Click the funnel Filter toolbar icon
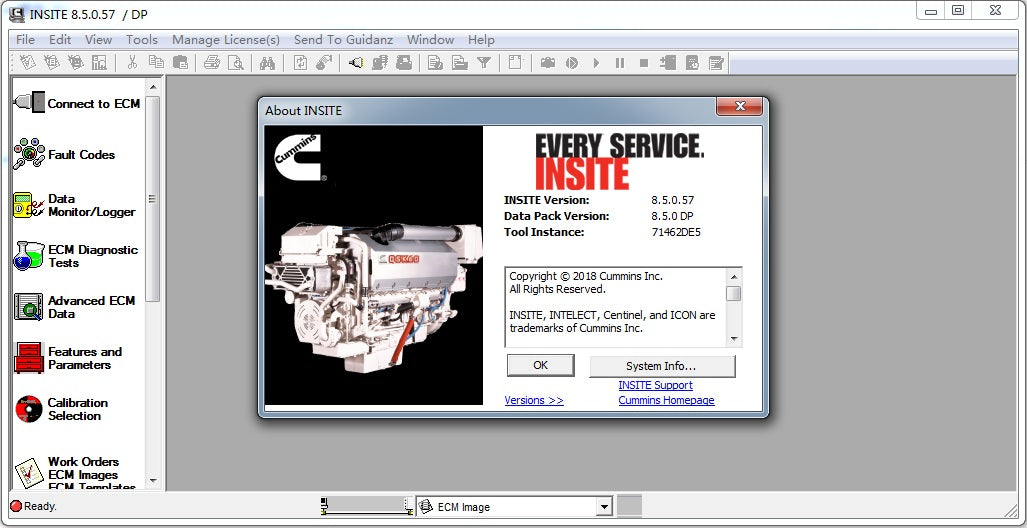 pos(484,63)
